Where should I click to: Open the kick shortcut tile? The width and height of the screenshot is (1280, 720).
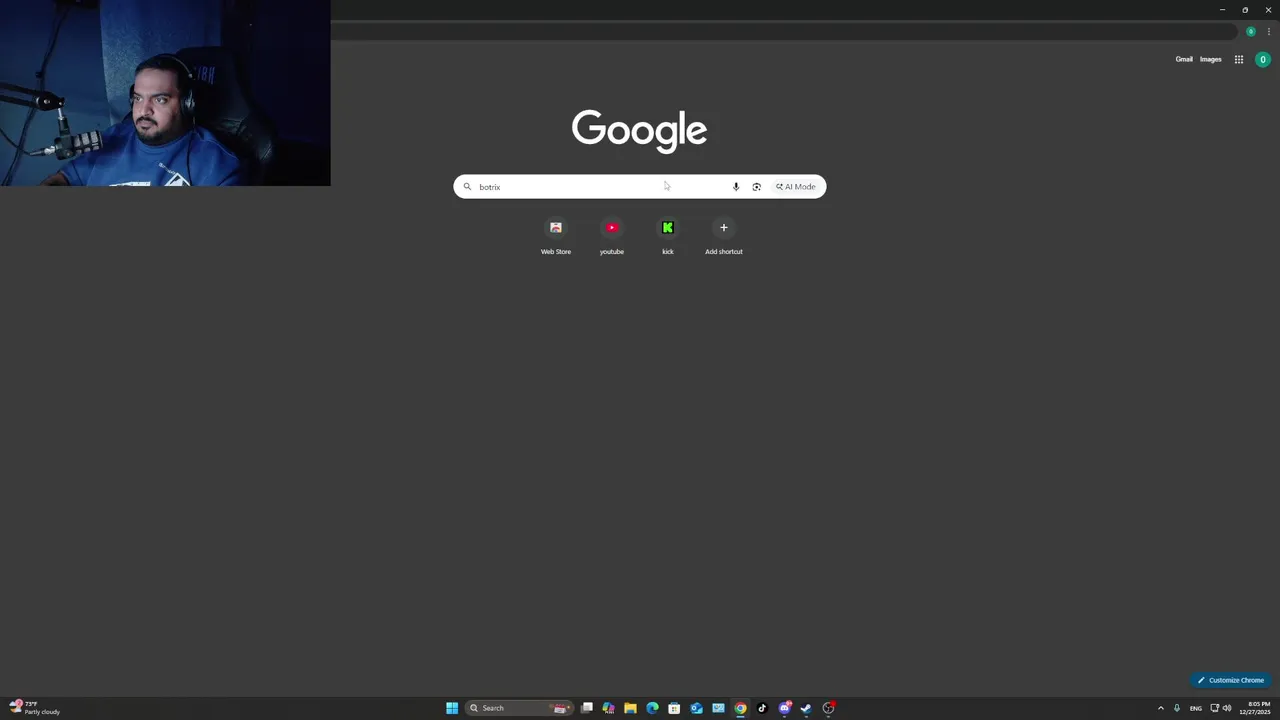click(x=668, y=237)
